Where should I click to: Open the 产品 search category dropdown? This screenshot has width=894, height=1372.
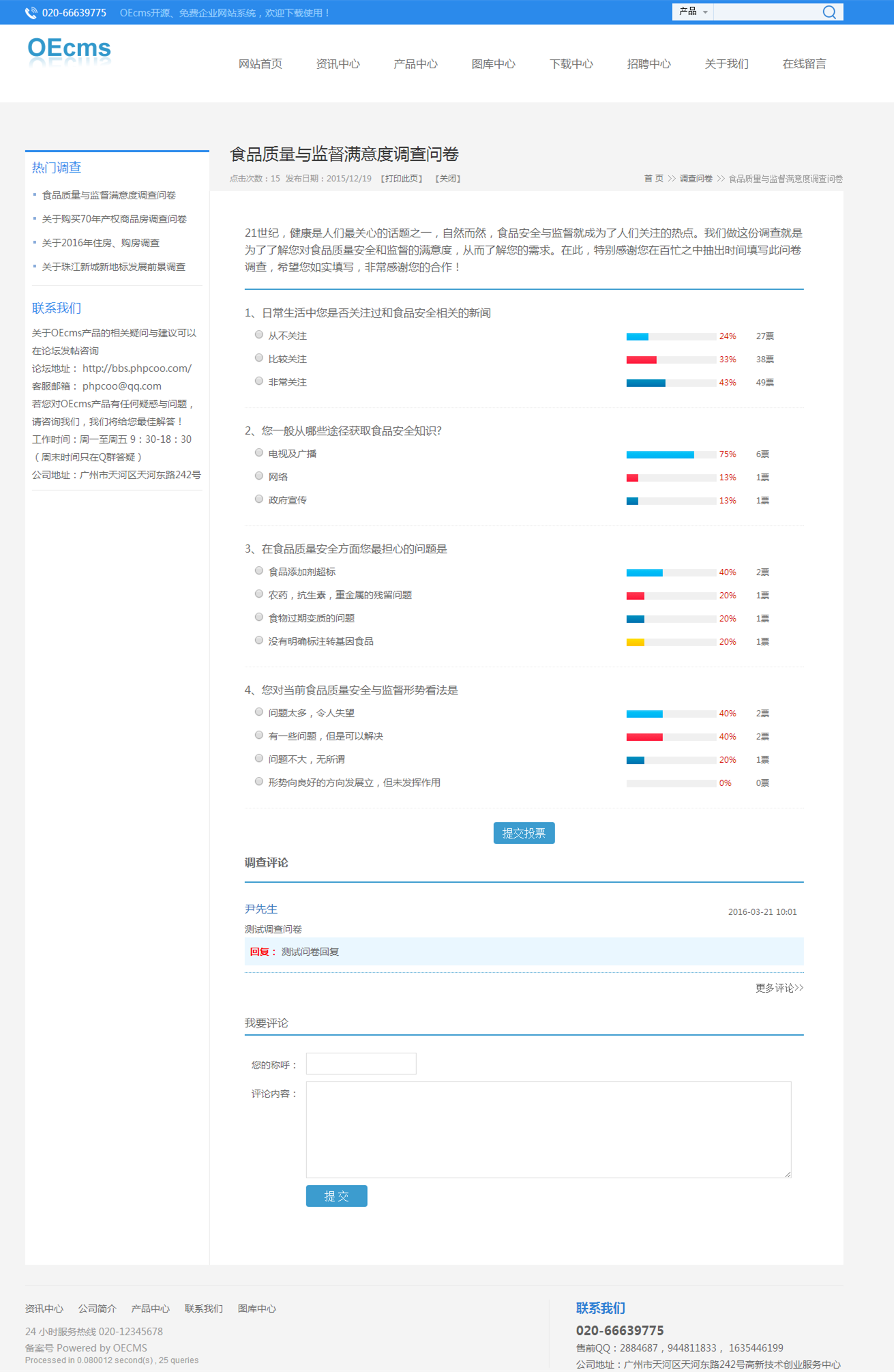[x=693, y=12]
